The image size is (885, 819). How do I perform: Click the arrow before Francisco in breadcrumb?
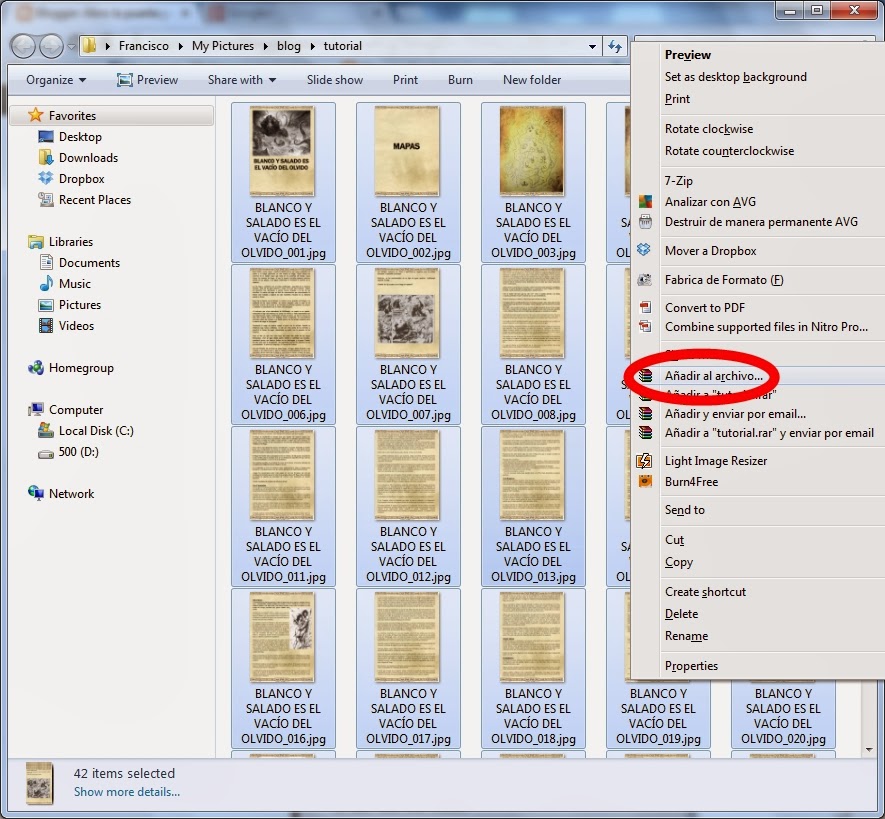[x=107, y=46]
